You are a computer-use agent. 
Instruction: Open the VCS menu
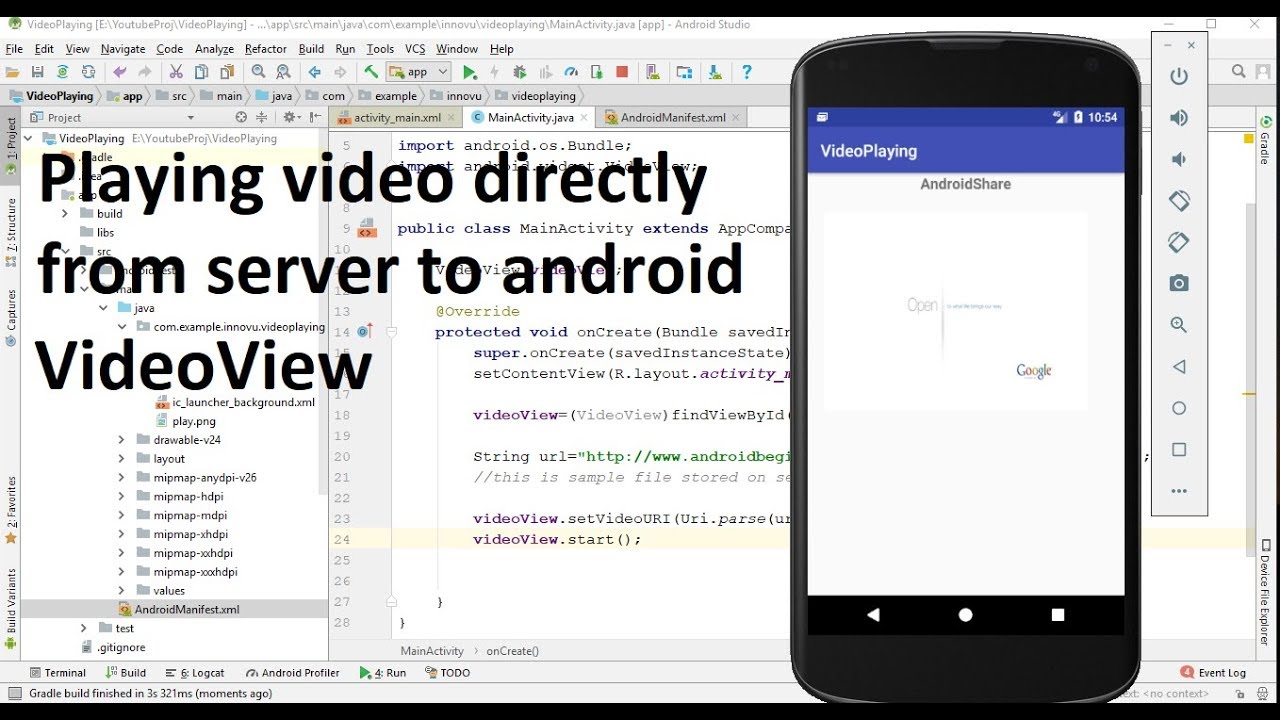click(415, 49)
